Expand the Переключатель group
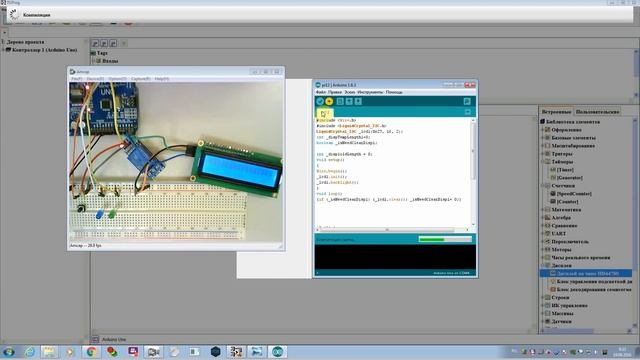This screenshot has width=640, height=360. (x=543, y=242)
